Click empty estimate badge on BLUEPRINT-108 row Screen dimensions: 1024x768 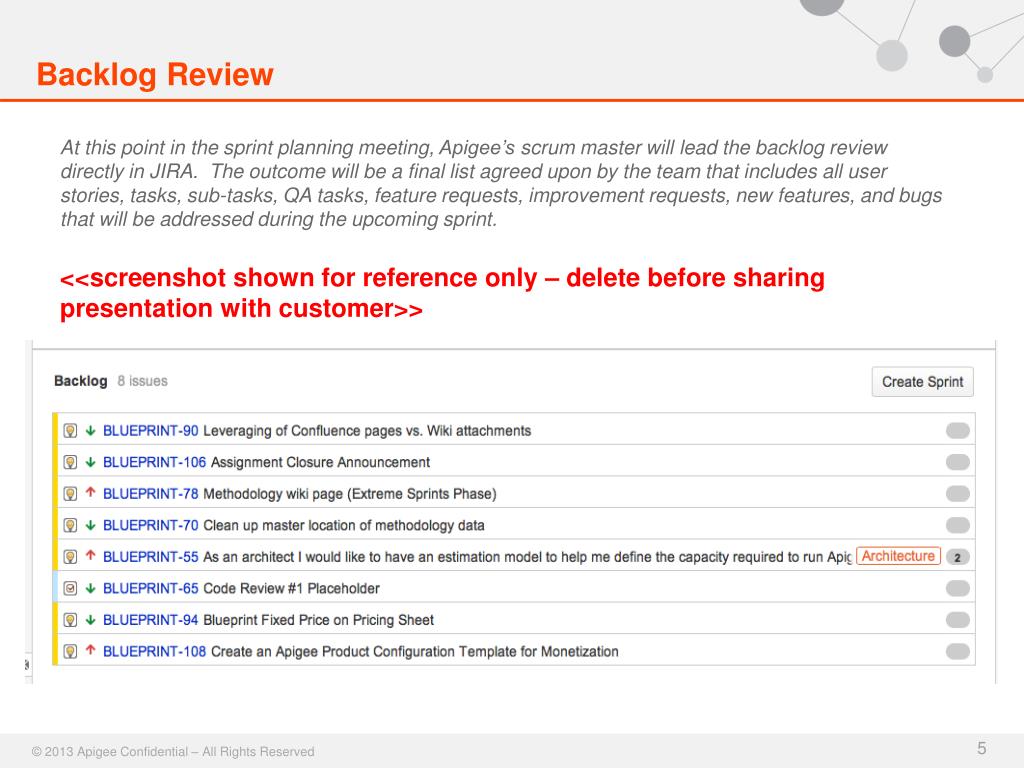(957, 652)
